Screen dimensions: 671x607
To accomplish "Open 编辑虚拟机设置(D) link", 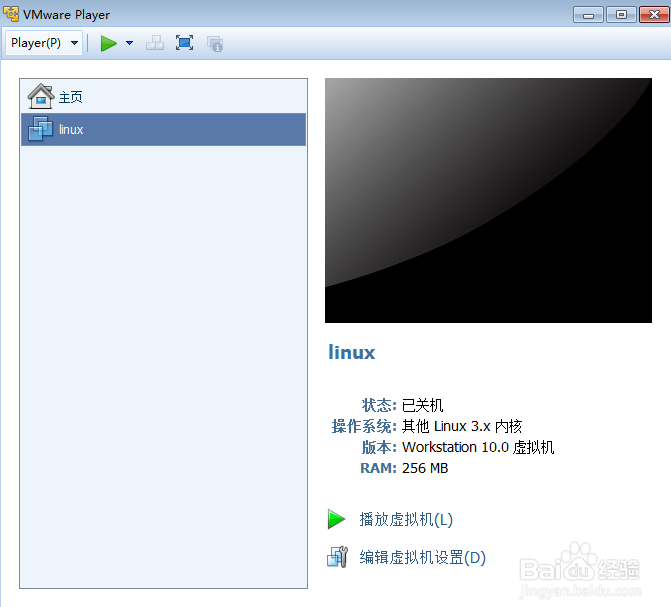I will 423,557.
